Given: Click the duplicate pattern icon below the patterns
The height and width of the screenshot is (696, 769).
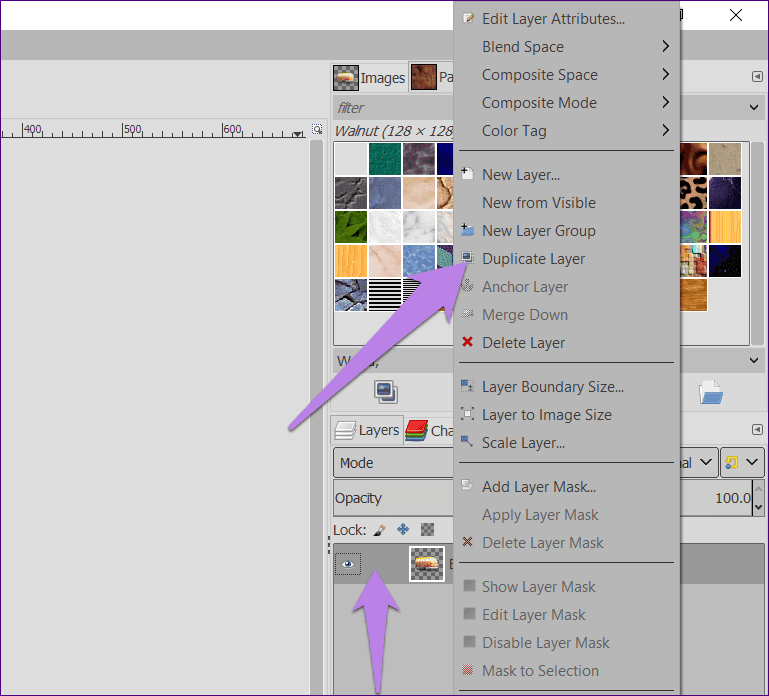Looking at the screenshot, I should pyautogui.click(x=386, y=392).
